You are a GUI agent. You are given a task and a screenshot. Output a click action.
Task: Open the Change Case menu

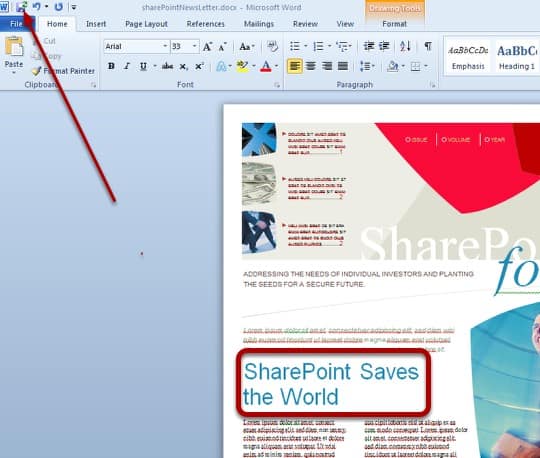[247, 46]
